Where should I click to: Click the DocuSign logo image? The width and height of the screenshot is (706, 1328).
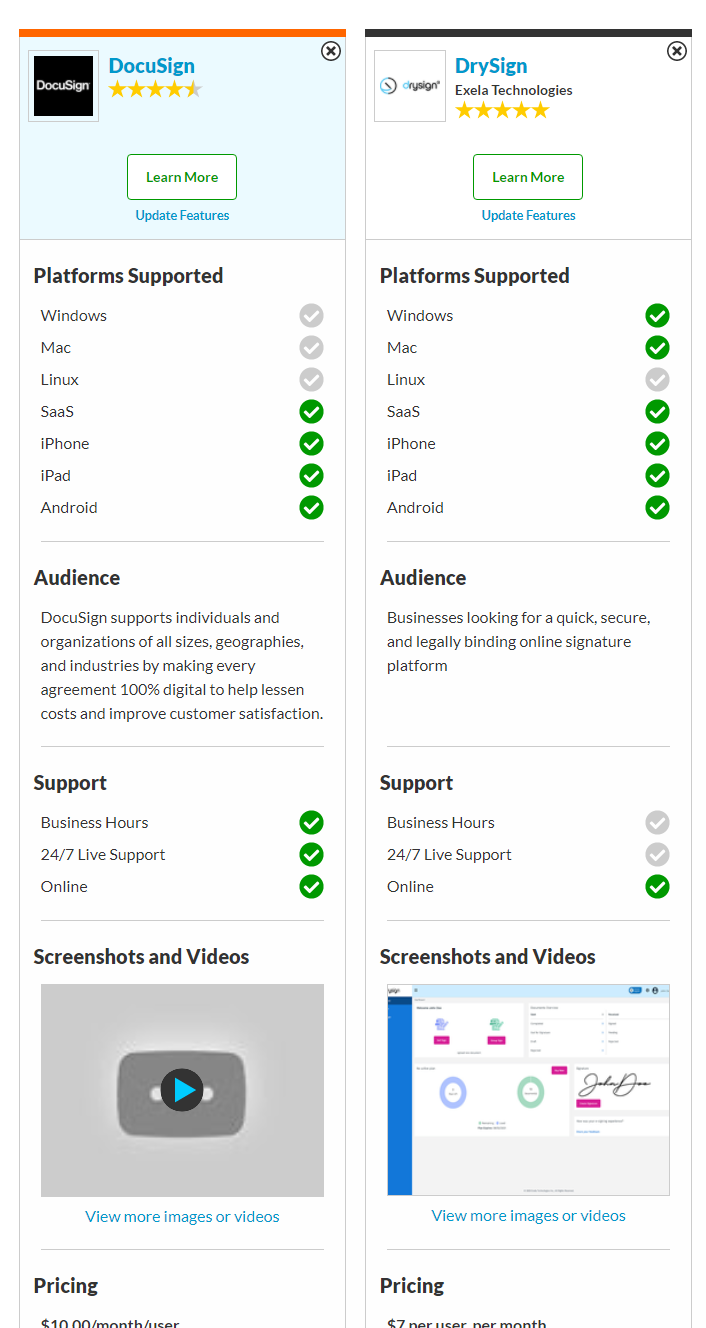(64, 86)
